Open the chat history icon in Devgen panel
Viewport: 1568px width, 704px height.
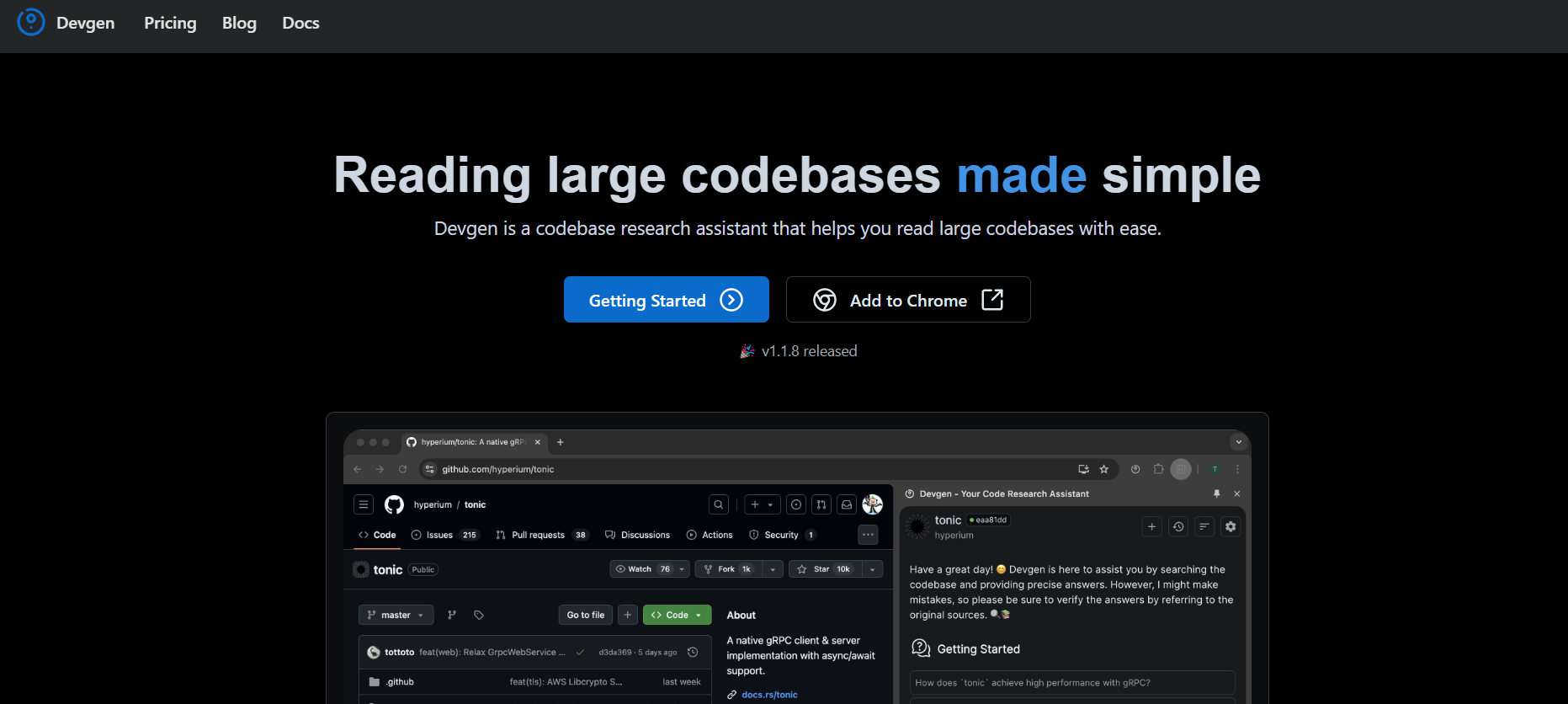tap(1178, 526)
